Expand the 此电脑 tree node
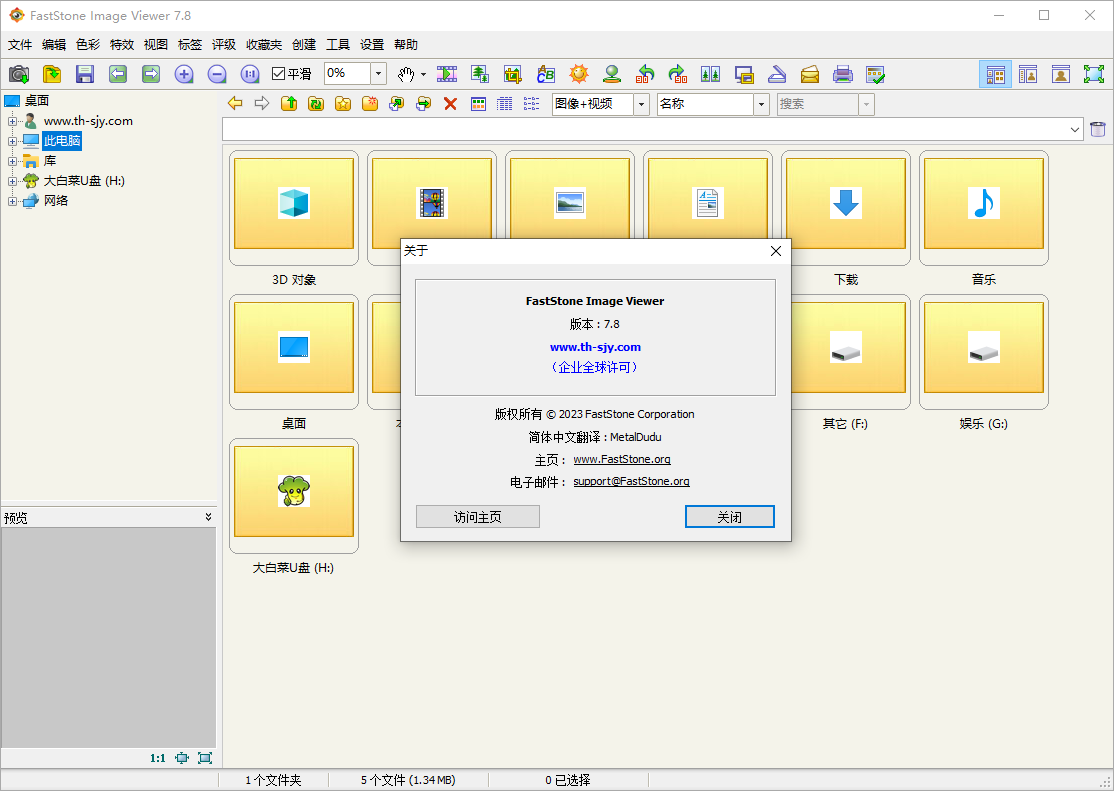 coord(12,141)
